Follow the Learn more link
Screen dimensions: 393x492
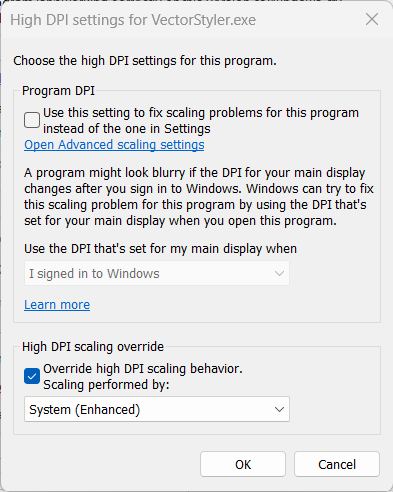tap(57, 305)
